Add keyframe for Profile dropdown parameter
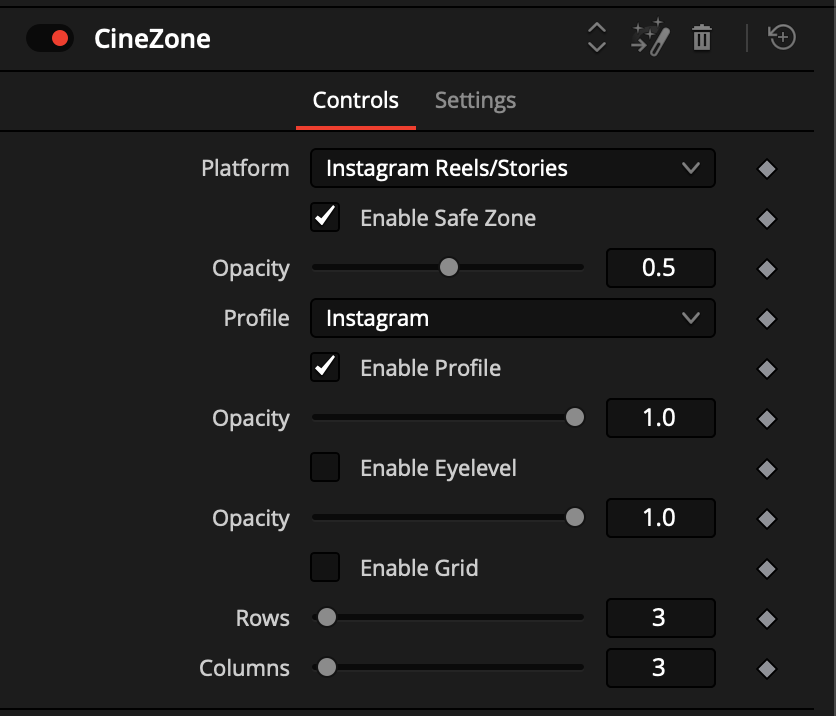The width and height of the screenshot is (836, 716). coord(767,319)
